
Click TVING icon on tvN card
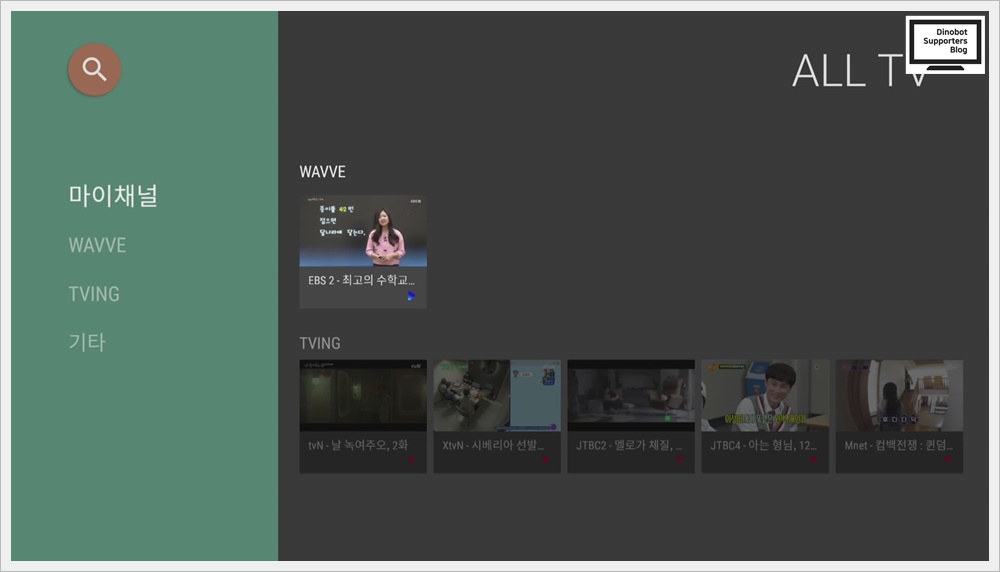tap(412, 460)
